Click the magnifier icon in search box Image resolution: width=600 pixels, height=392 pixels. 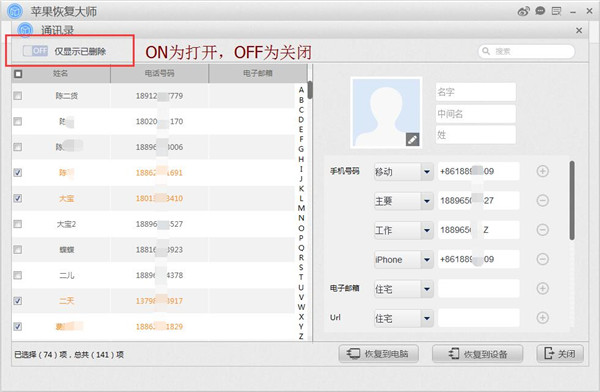[x=486, y=51]
